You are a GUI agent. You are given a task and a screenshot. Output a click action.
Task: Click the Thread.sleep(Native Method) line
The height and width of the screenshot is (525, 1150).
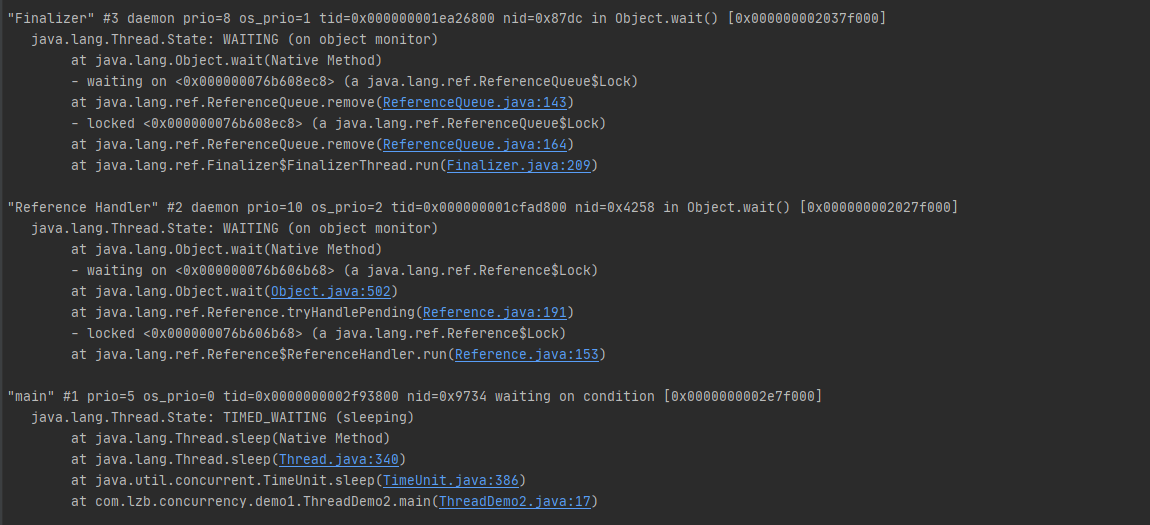pyautogui.click(x=230, y=438)
